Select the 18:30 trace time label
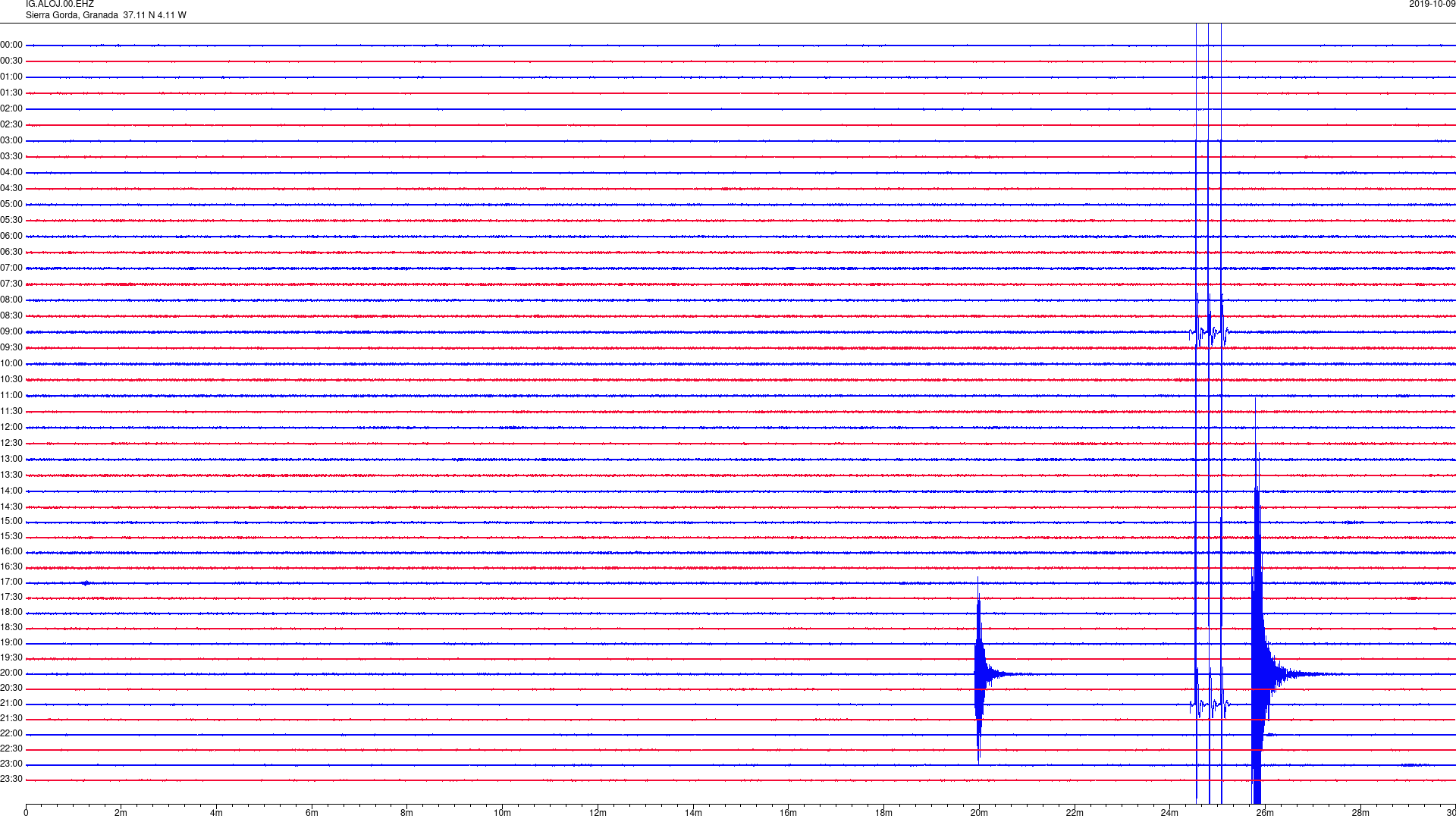1456x819 pixels. 11,627
